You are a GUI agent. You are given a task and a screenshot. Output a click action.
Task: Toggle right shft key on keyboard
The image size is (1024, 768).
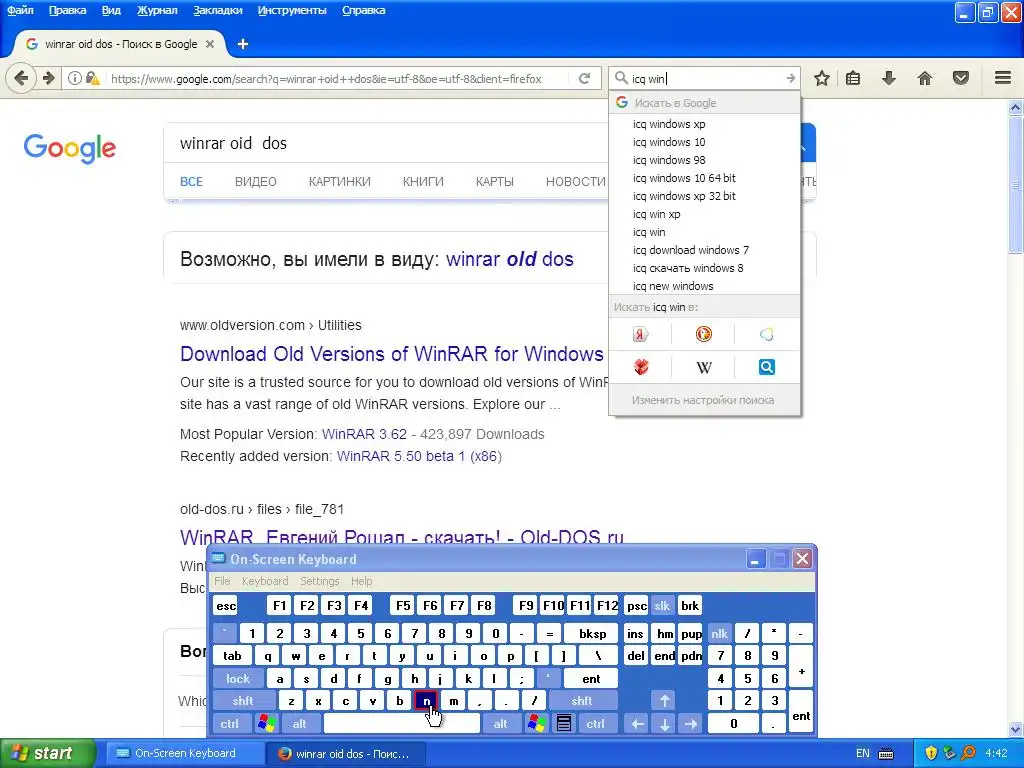pos(582,701)
